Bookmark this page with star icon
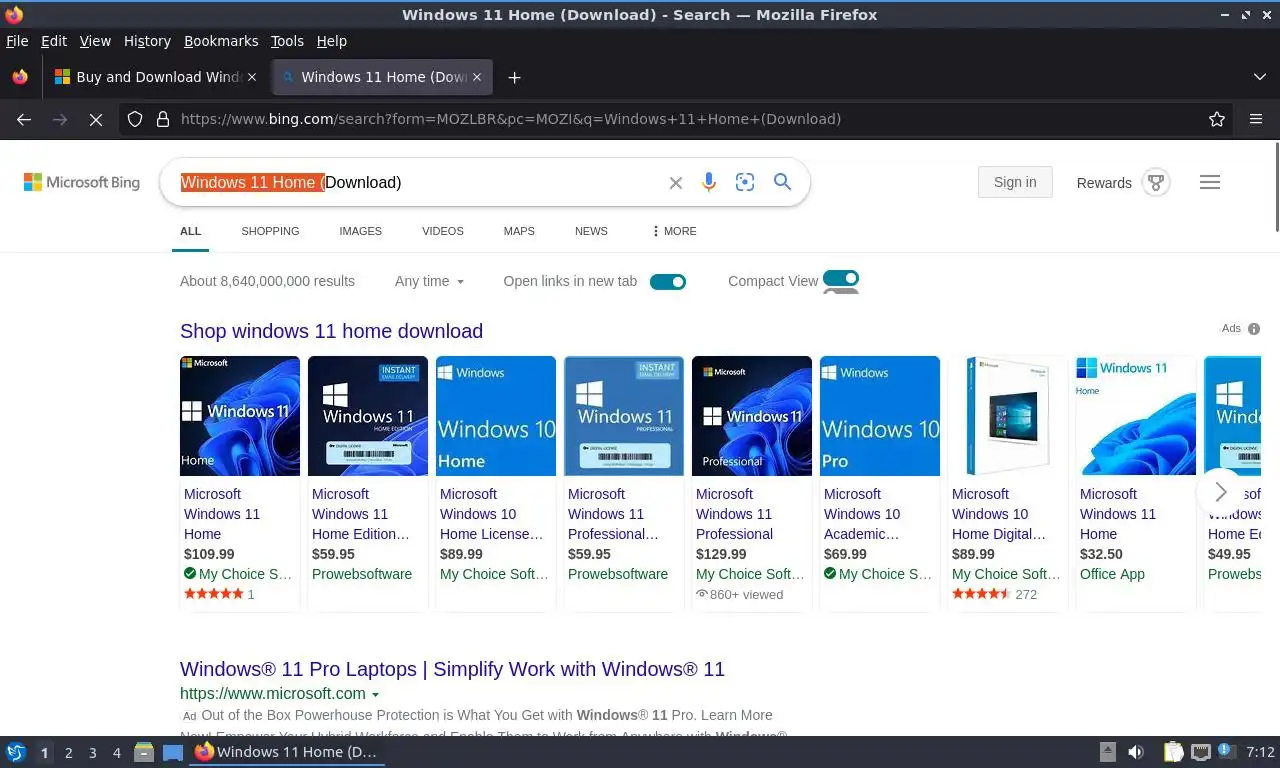 [1217, 119]
